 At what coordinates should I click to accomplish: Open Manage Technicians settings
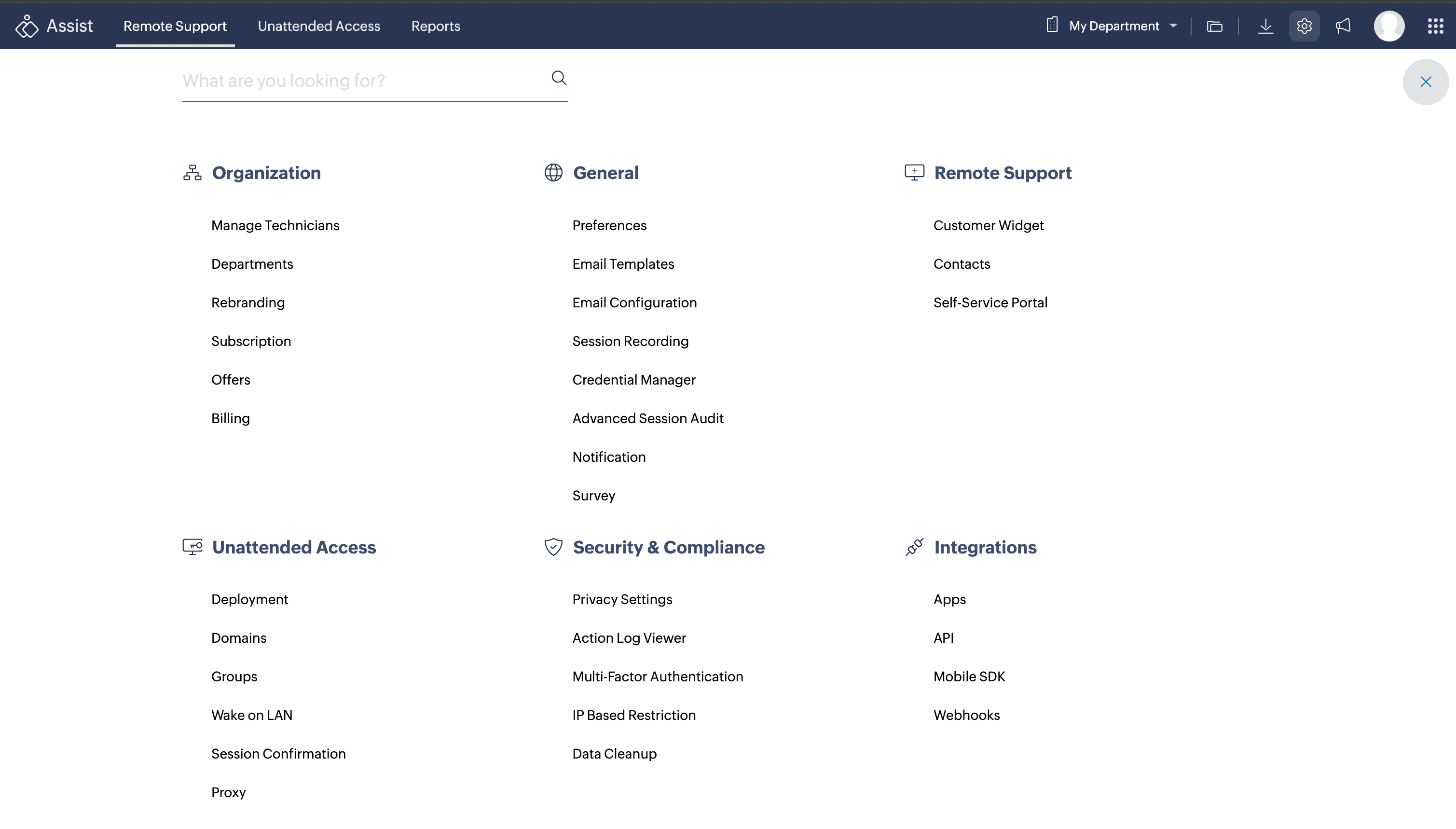pyautogui.click(x=275, y=225)
